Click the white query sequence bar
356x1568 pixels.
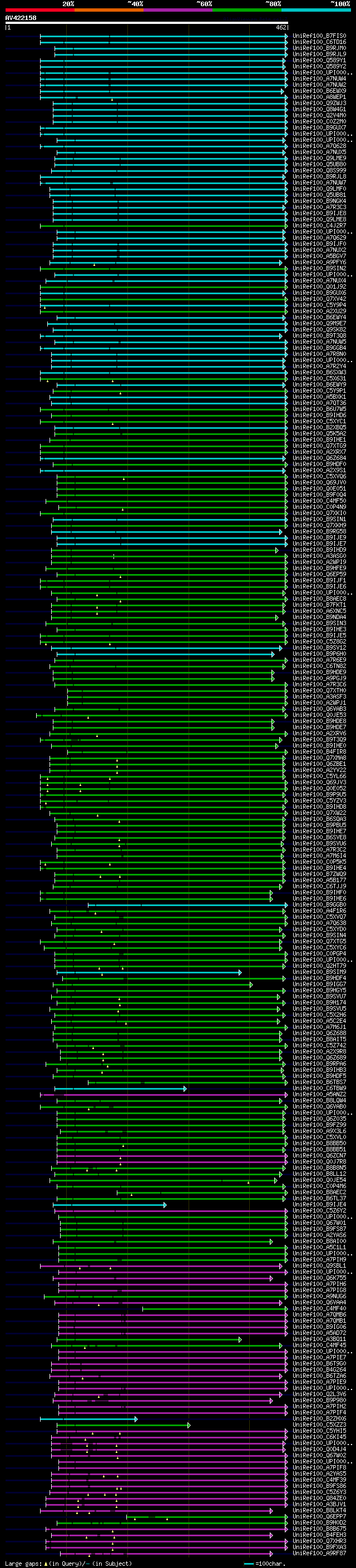tap(146, 22)
